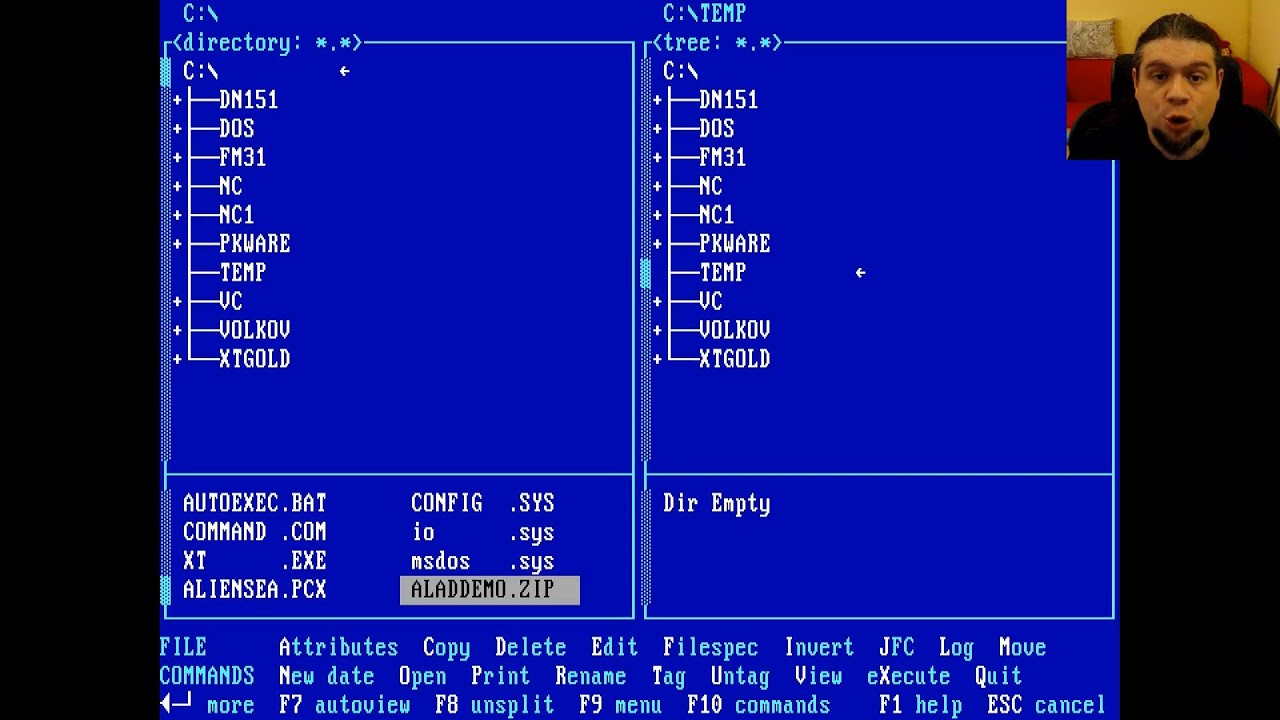The width and height of the screenshot is (1280, 720).
Task: Select XT.EXE file
Action: click(x=254, y=561)
